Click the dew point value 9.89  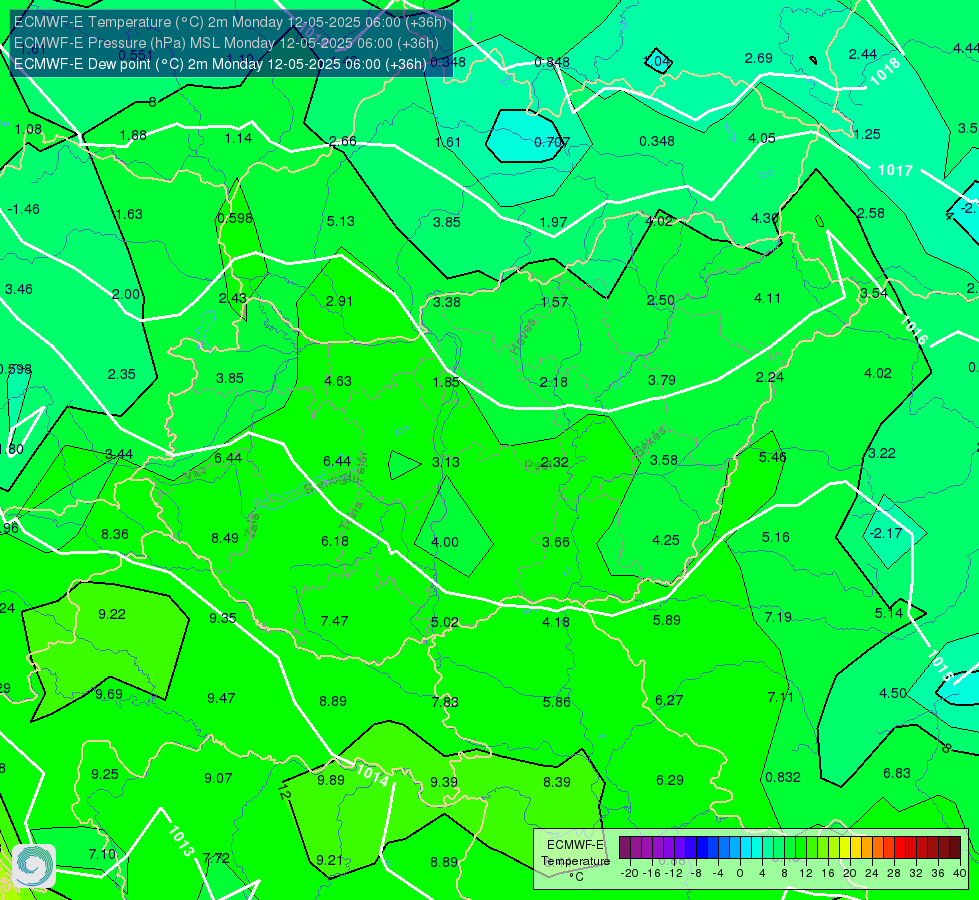tap(331, 781)
